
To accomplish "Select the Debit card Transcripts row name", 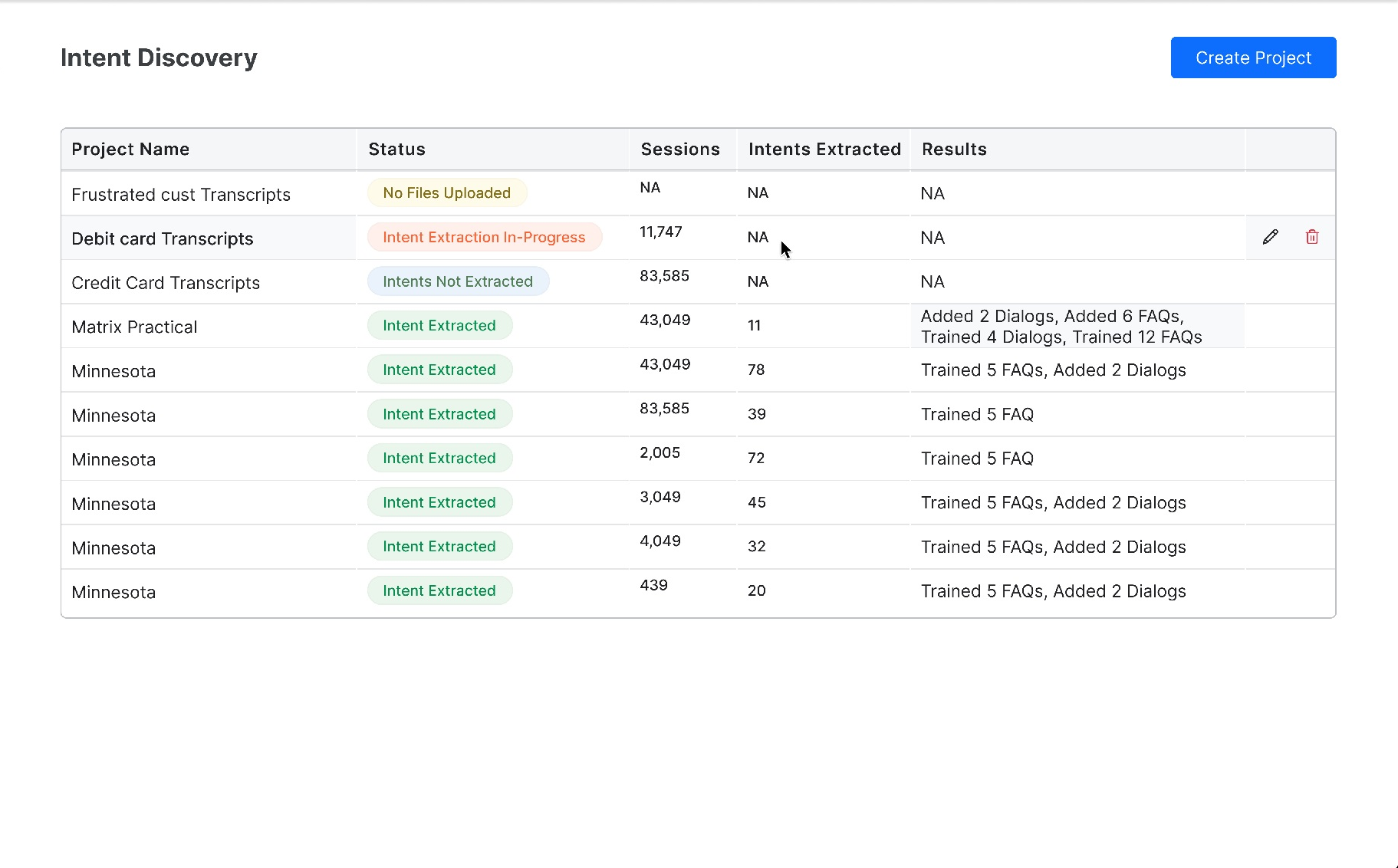I will [163, 239].
